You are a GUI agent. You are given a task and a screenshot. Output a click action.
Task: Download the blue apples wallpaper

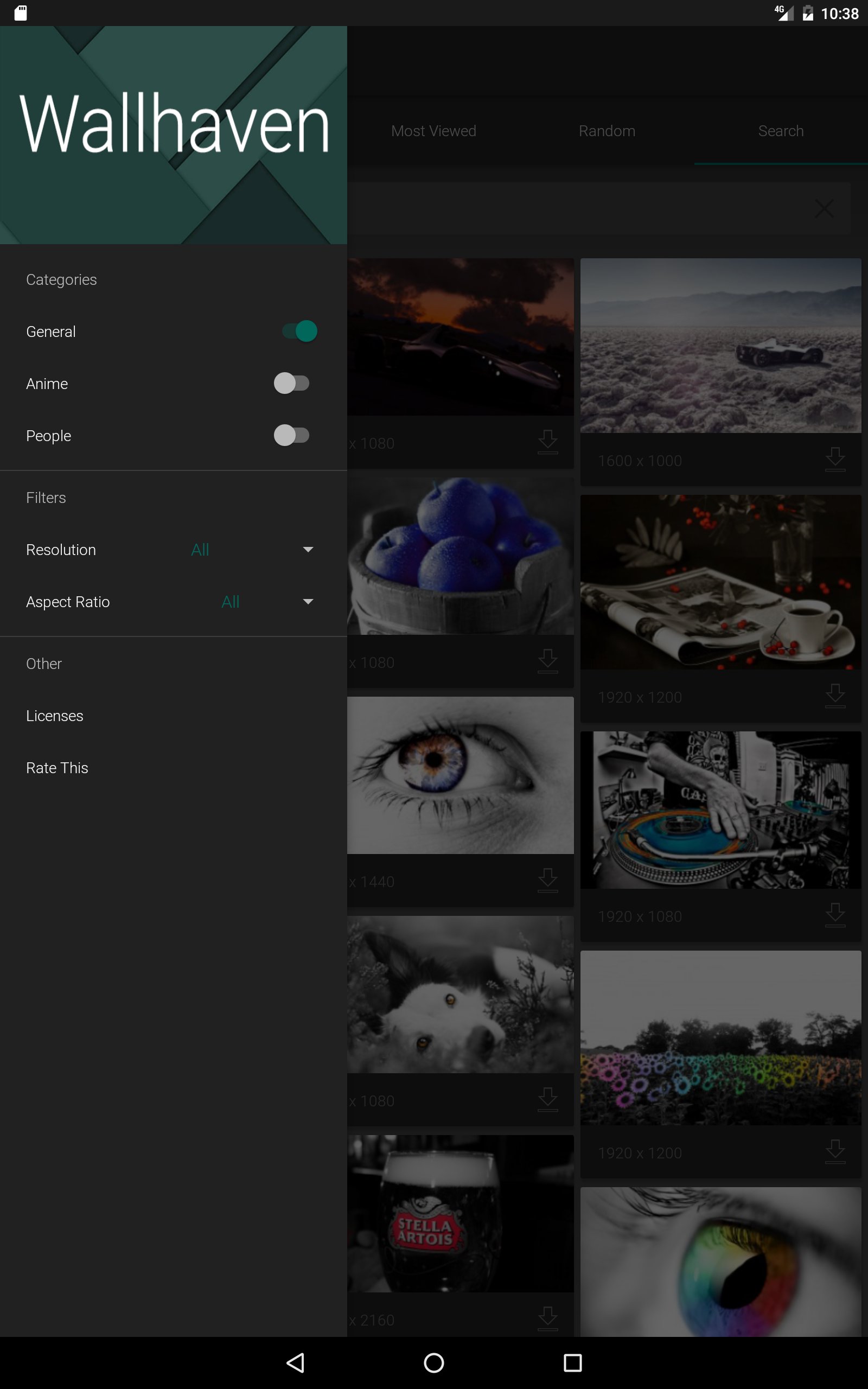click(x=548, y=660)
